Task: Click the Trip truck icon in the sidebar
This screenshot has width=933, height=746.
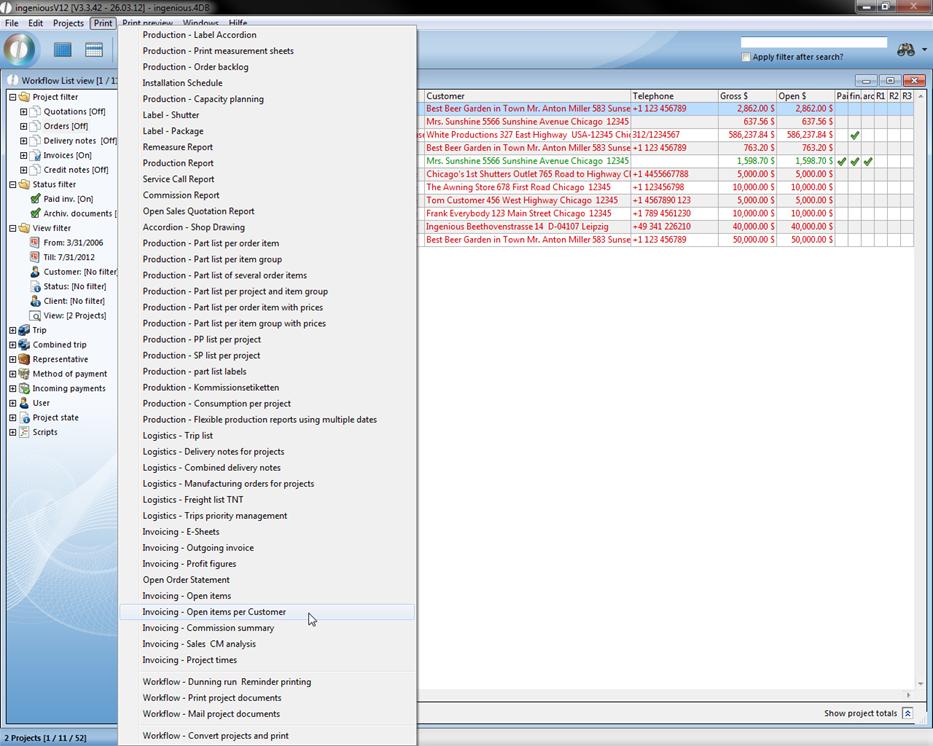Action: pos(25,330)
